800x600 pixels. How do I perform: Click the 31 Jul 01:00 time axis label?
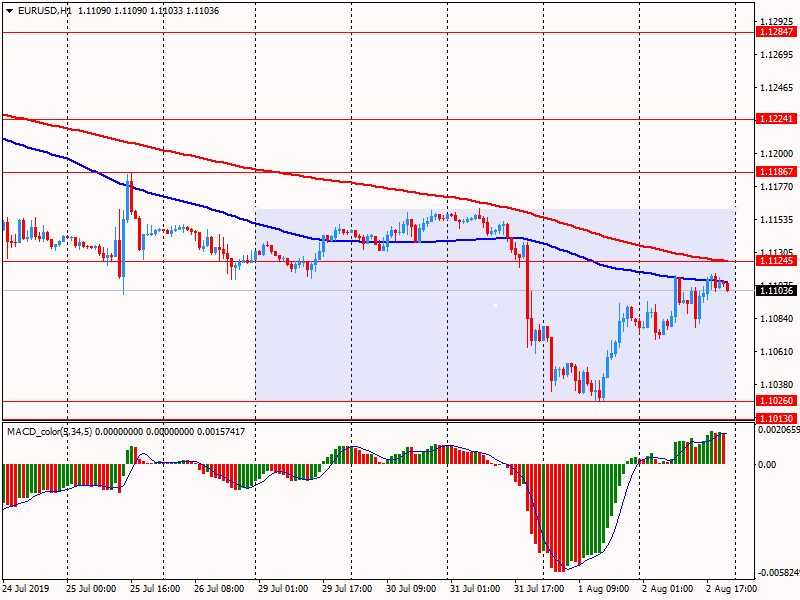click(475, 589)
